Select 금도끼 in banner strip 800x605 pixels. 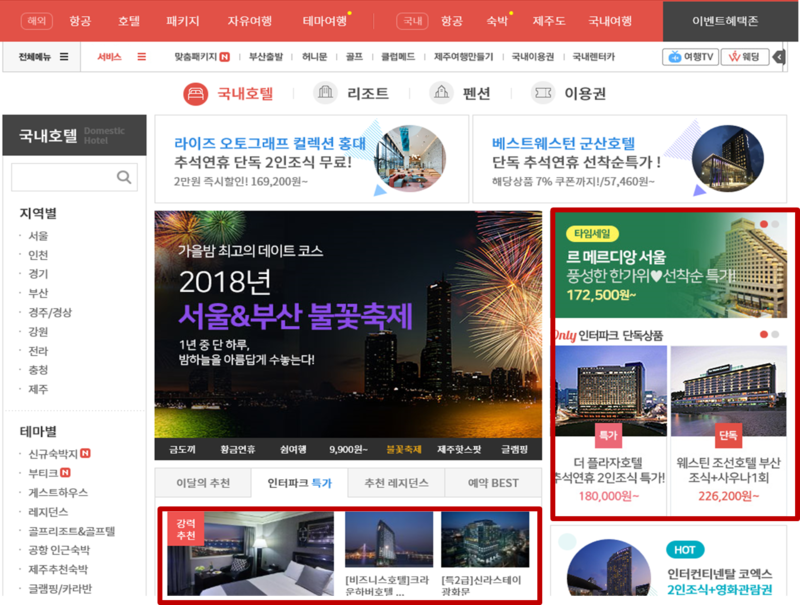coord(182,449)
